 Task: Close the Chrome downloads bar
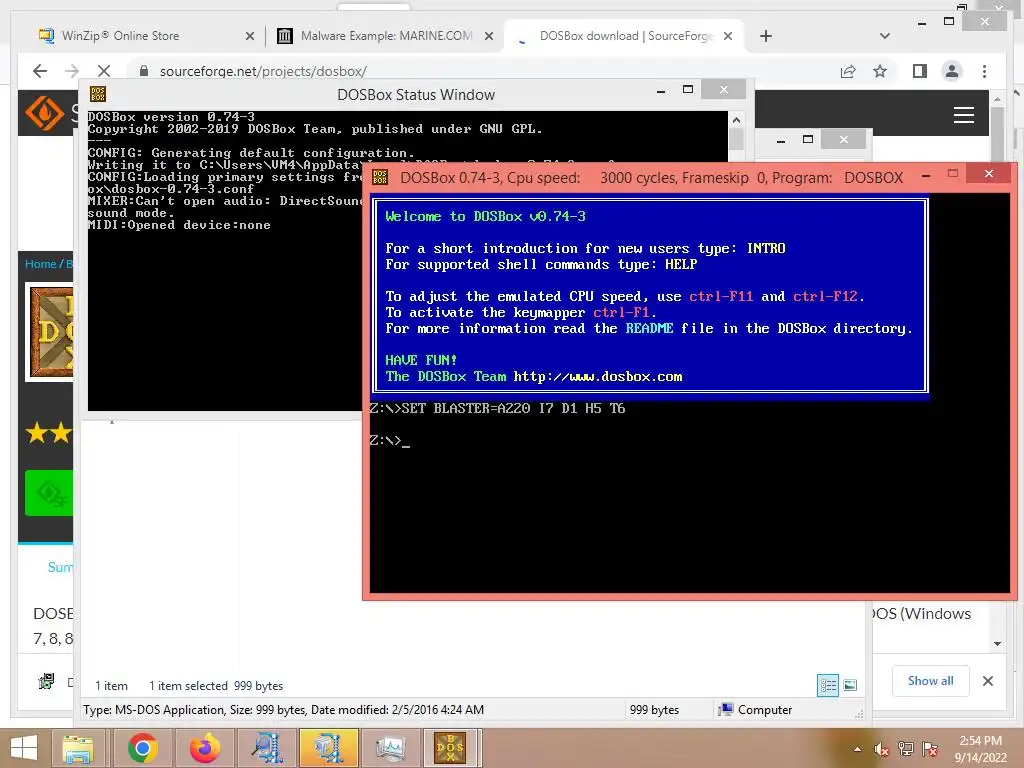tap(988, 681)
